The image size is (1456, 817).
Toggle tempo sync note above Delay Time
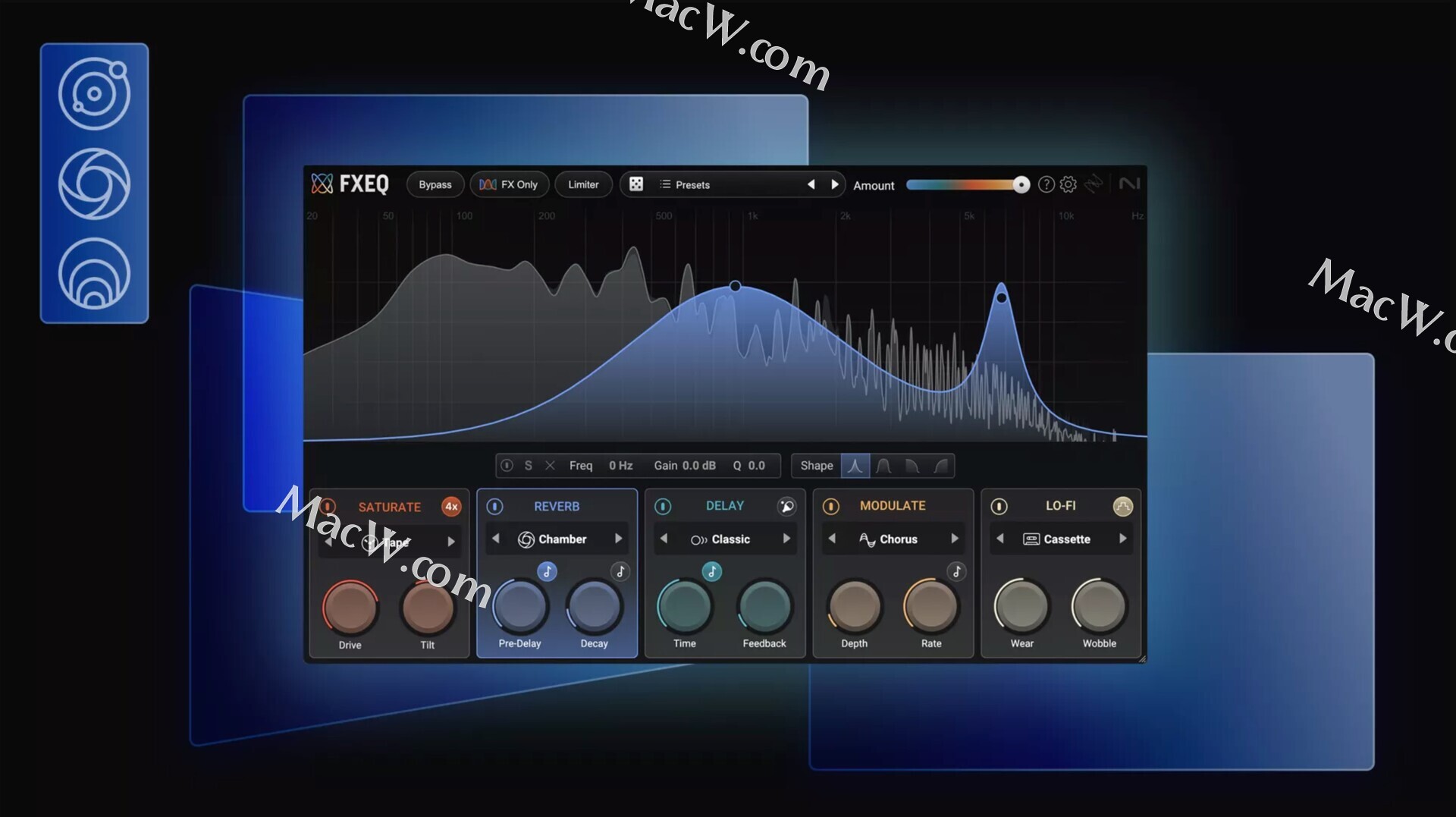(x=711, y=571)
